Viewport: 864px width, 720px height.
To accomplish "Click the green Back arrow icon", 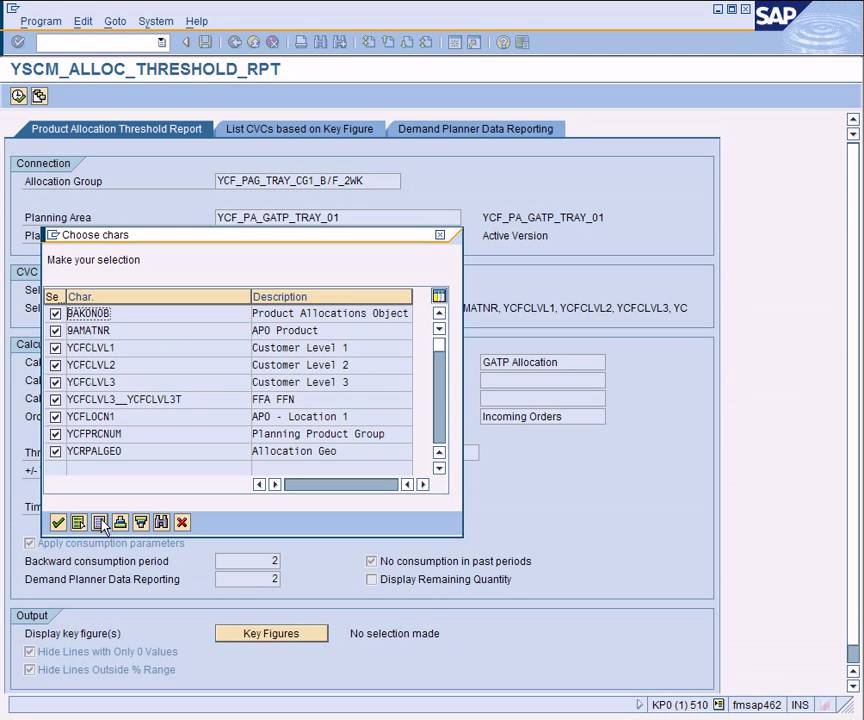I will (235, 42).
